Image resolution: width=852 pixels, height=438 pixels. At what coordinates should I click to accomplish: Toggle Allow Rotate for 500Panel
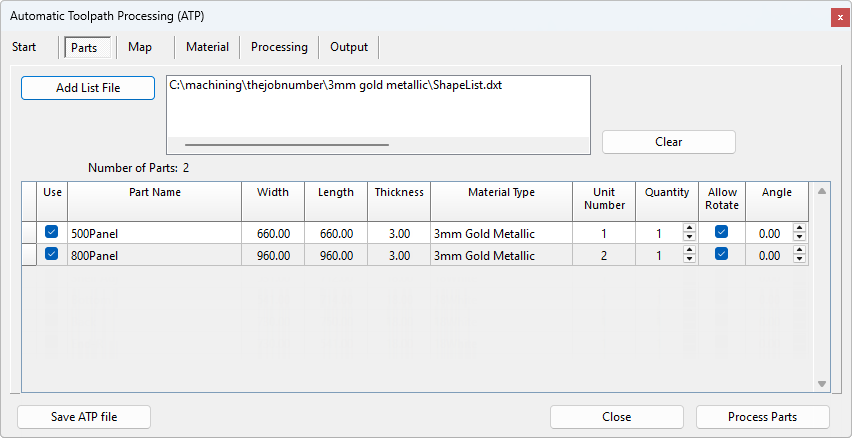[721, 232]
